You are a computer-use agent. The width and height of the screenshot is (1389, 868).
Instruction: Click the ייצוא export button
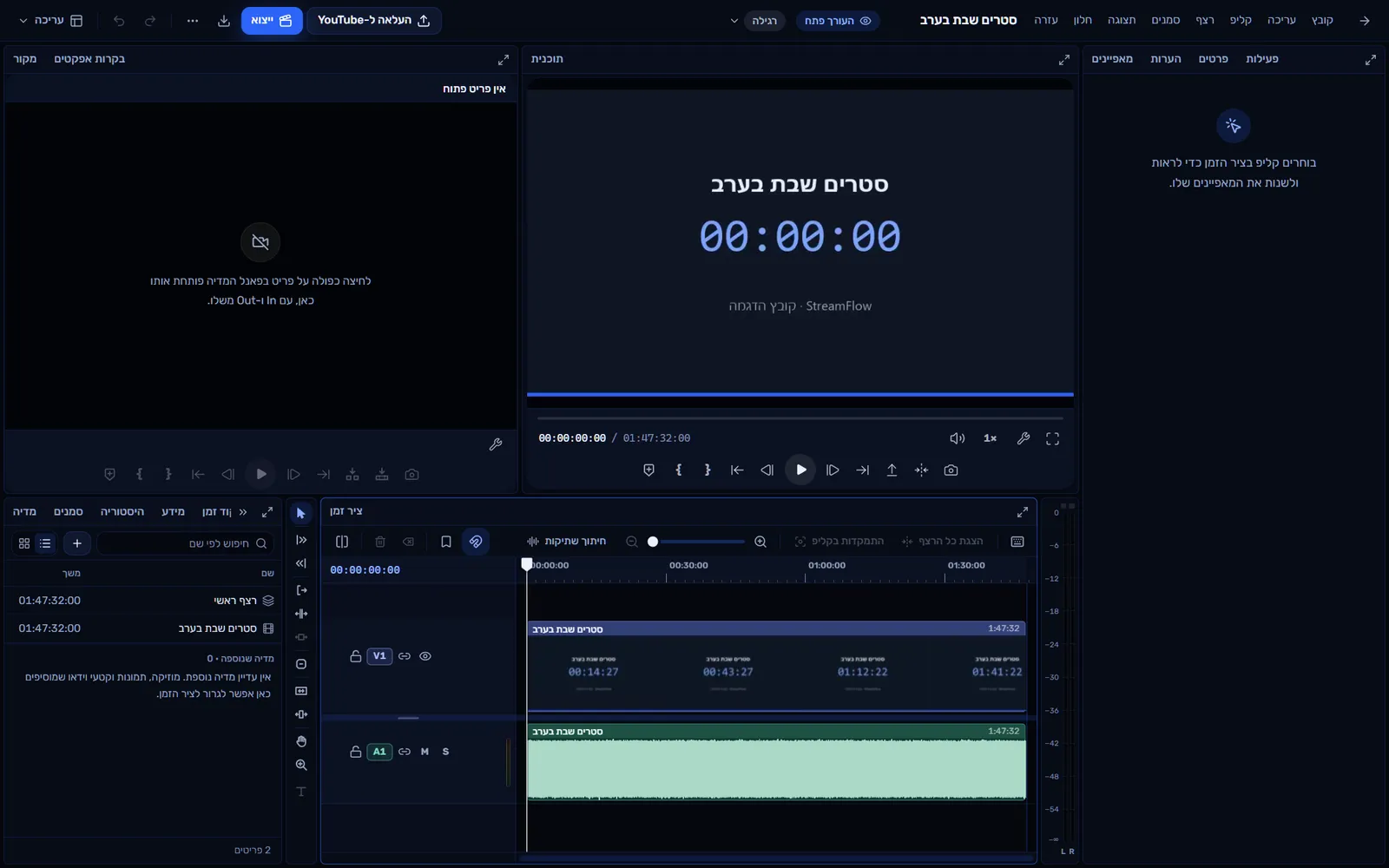click(272, 21)
